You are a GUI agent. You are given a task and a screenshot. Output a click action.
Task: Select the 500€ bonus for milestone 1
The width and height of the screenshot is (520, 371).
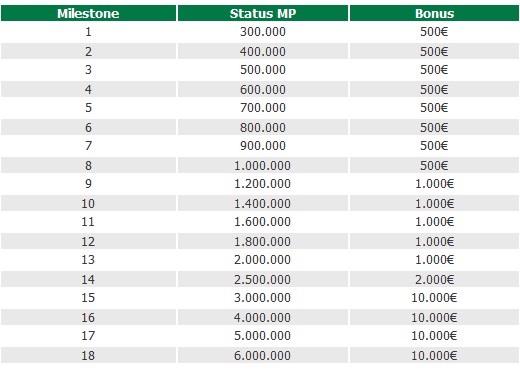434,32
